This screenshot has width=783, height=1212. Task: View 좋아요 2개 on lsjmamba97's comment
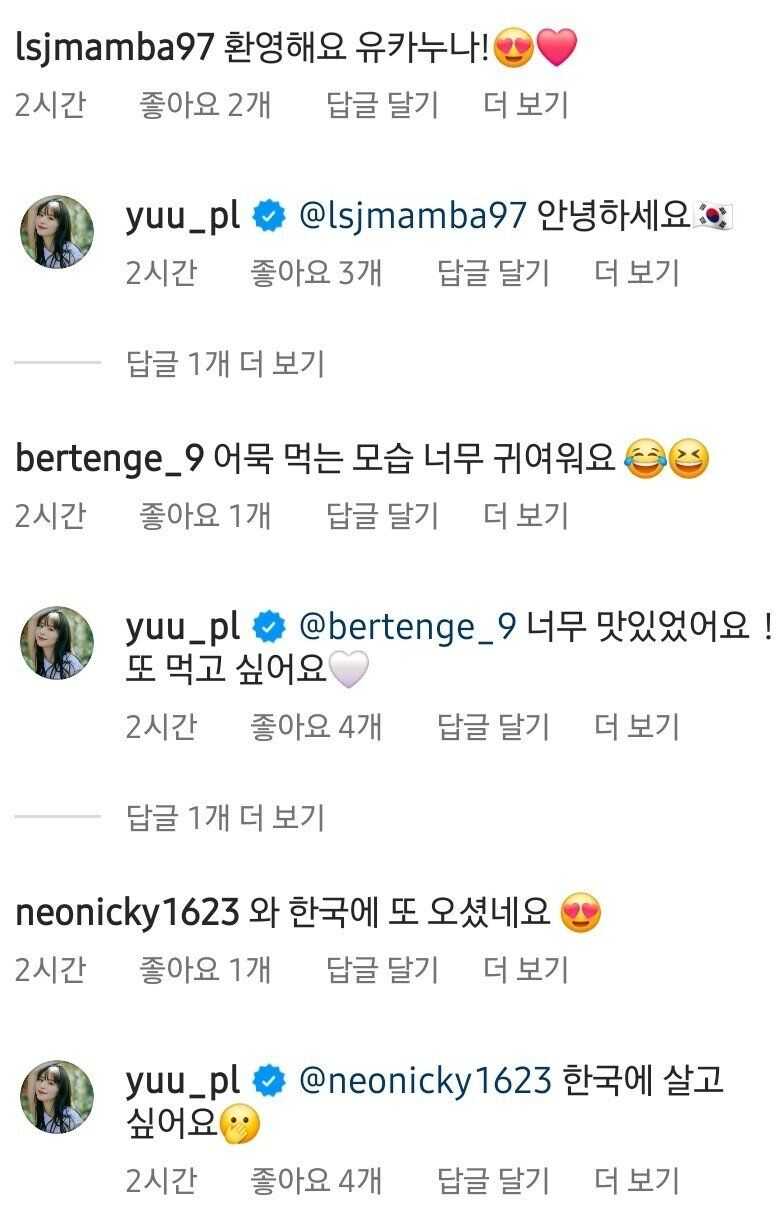(205, 105)
